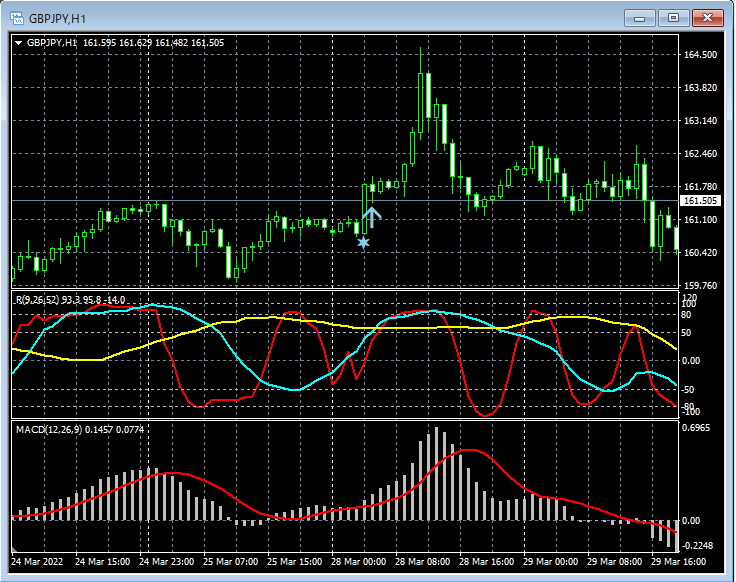Click the blue up arrow buy signal
The height and width of the screenshot is (582, 736).
pyautogui.click(x=372, y=217)
